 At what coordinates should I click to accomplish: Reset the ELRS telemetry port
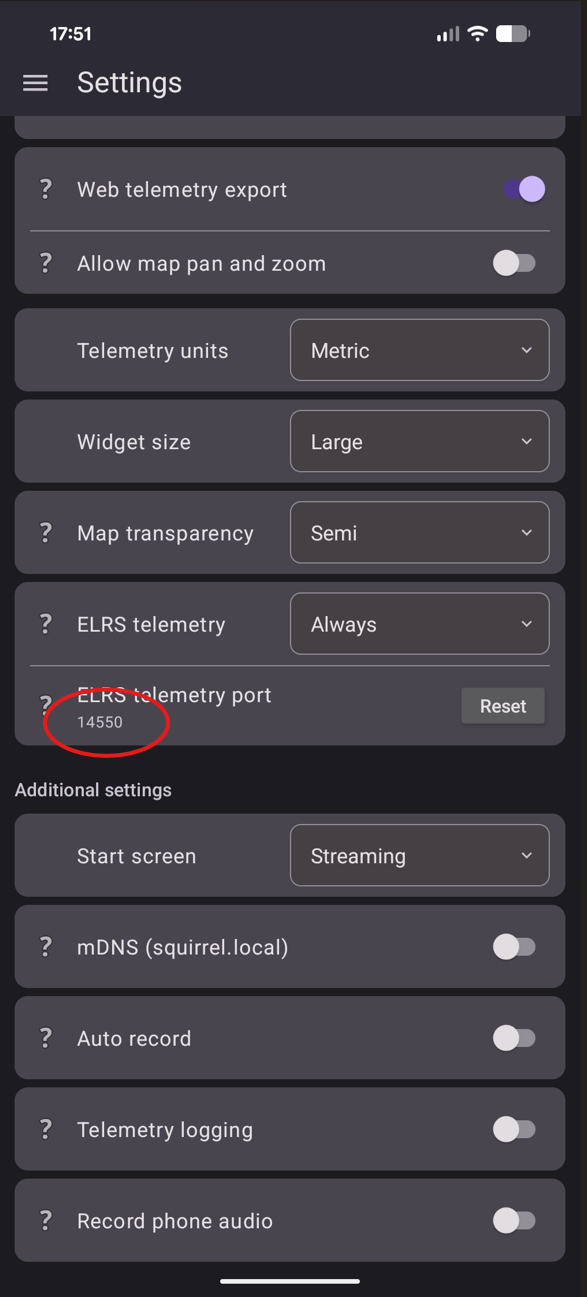coord(502,705)
